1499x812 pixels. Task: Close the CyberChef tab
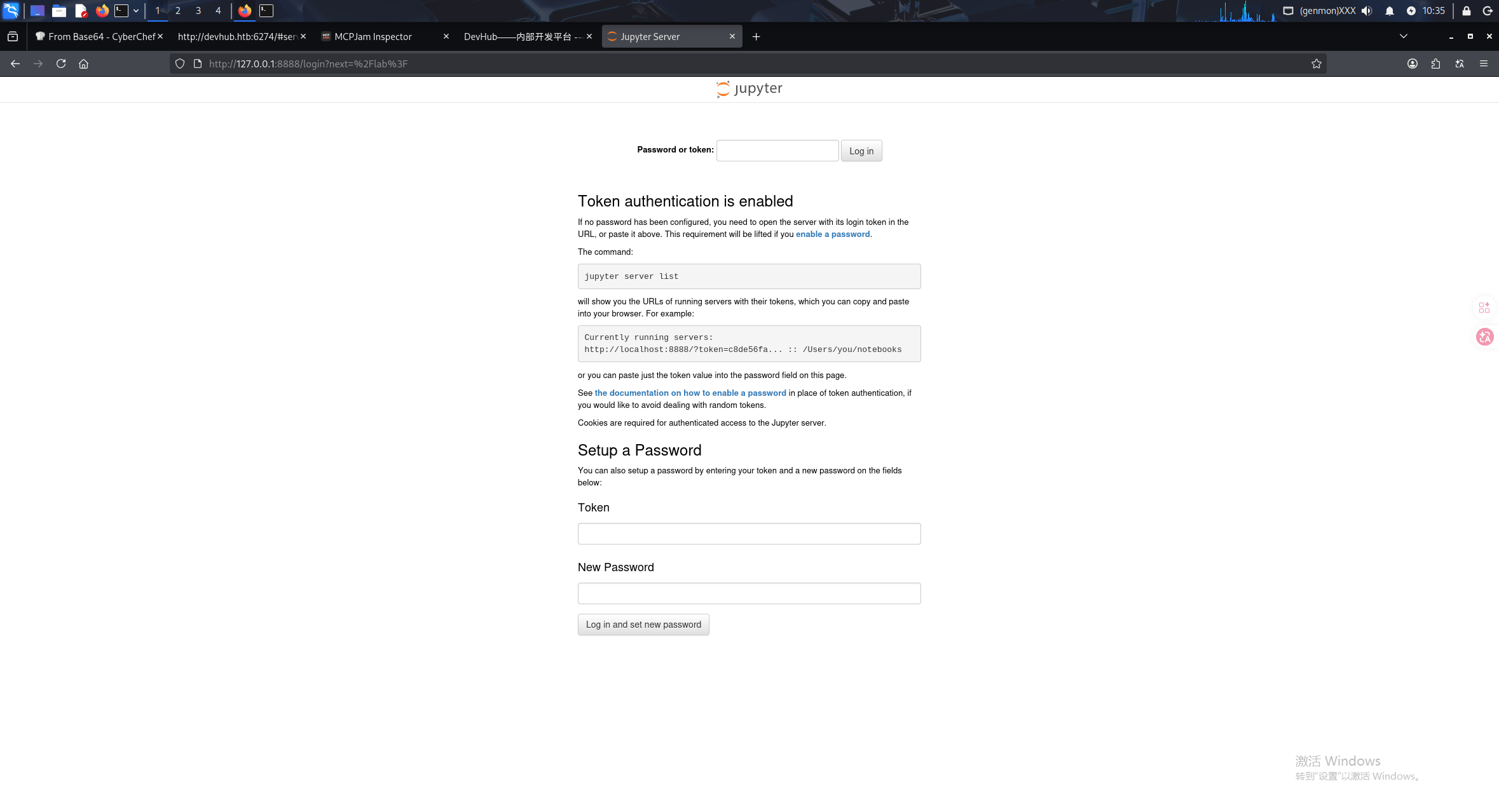click(x=160, y=37)
